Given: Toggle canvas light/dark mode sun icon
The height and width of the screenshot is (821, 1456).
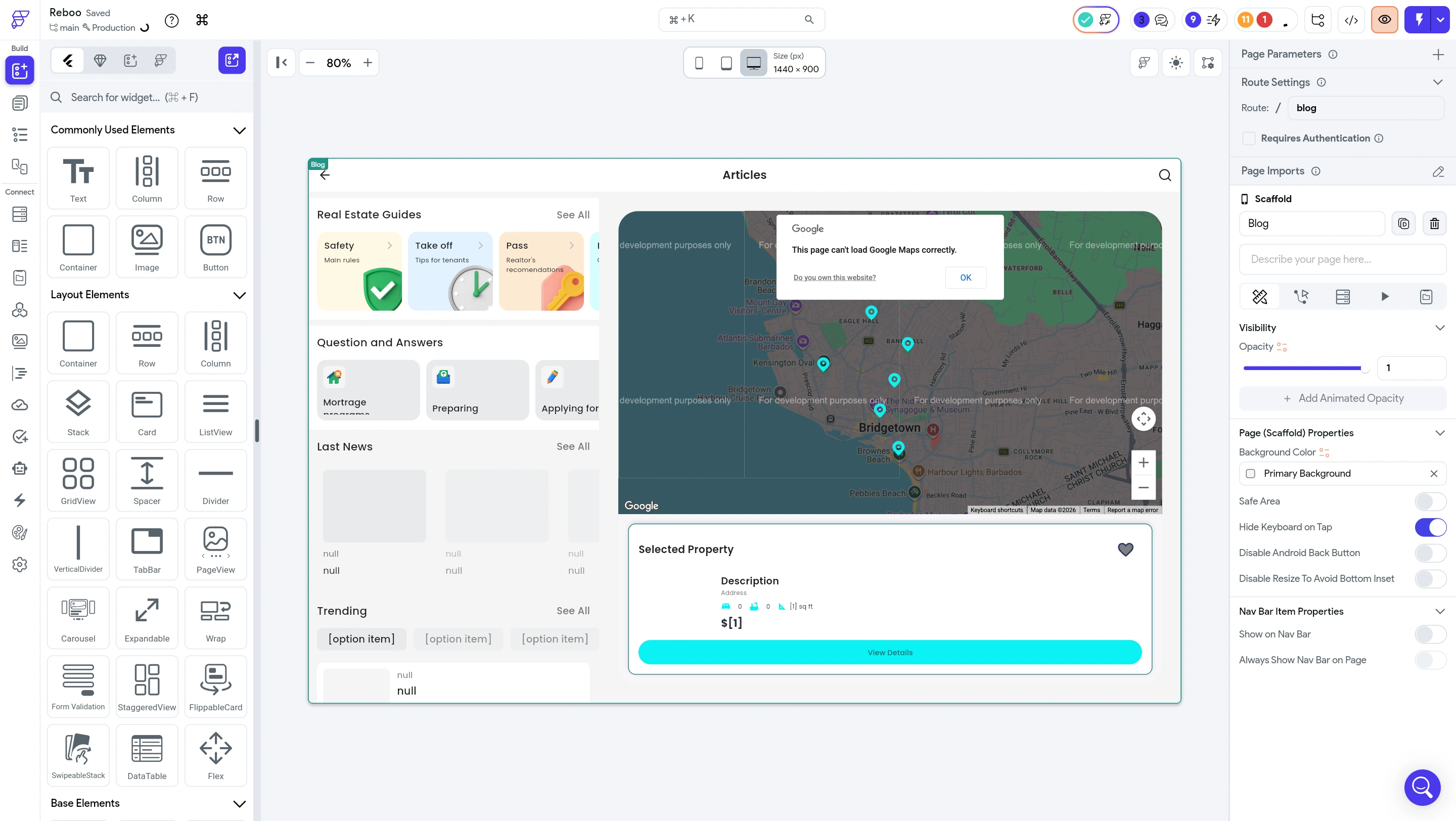Looking at the screenshot, I should tap(1175, 63).
